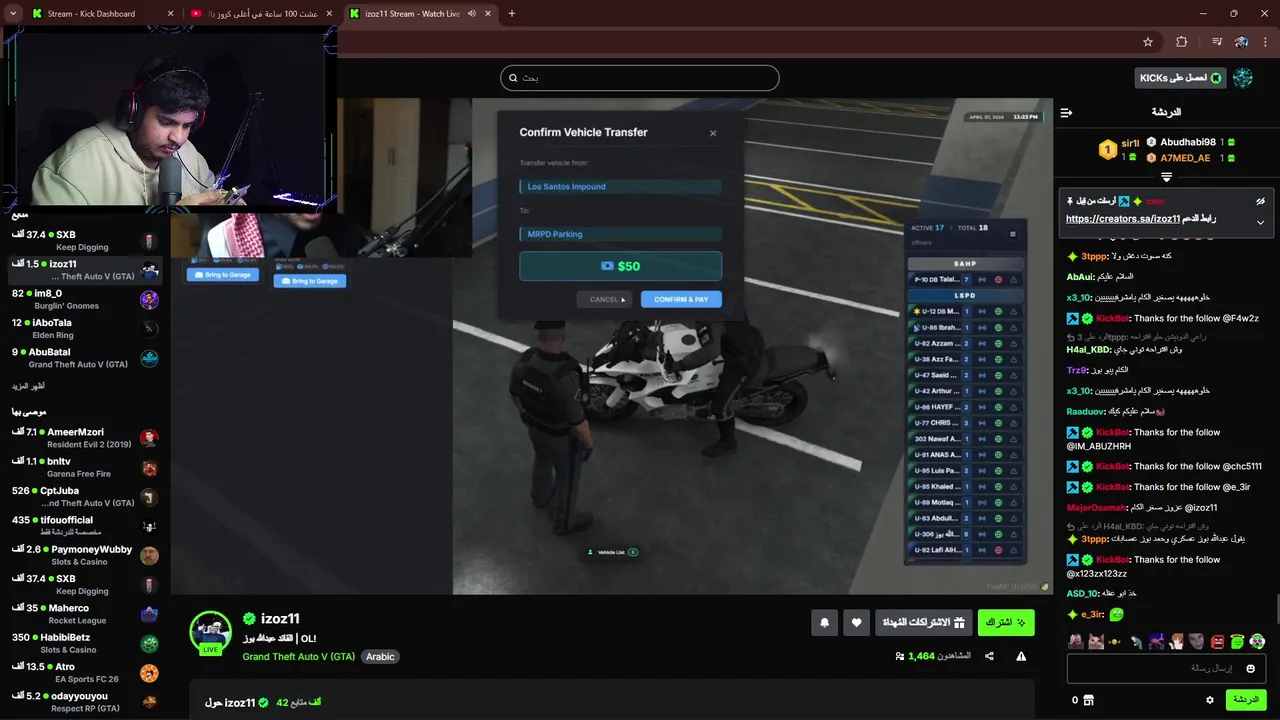1280x720 pixels.
Task: Open the tab search dropdown arrow
Action: click(x=13, y=14)
